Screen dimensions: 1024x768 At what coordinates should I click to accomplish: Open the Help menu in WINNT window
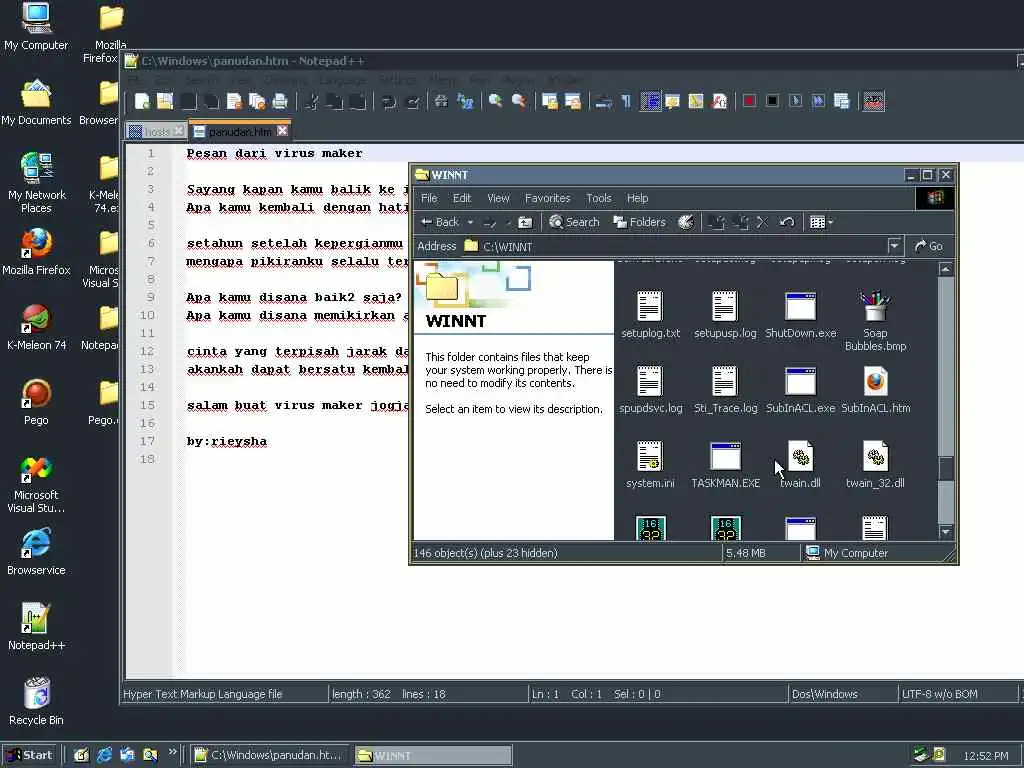pos(637,199)
